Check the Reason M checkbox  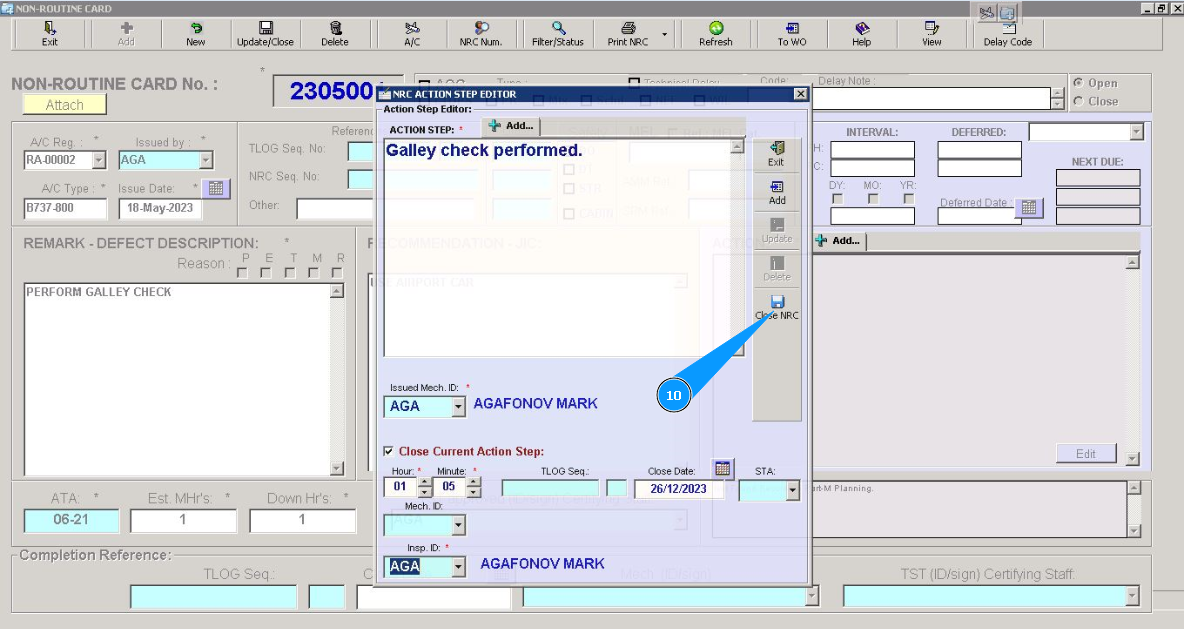[x=313, y=273]
